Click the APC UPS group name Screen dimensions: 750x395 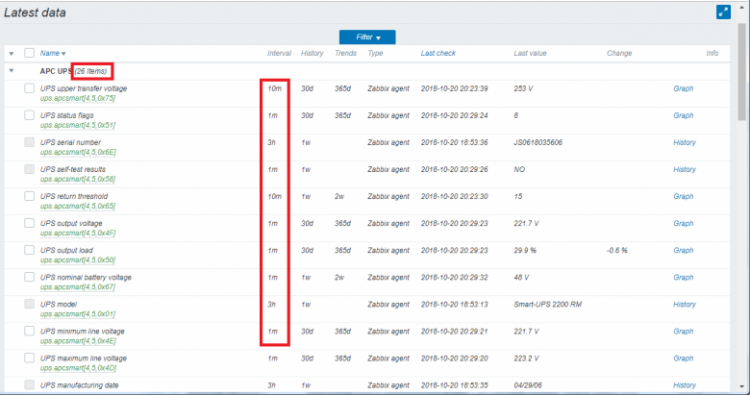tap(55, 71)
